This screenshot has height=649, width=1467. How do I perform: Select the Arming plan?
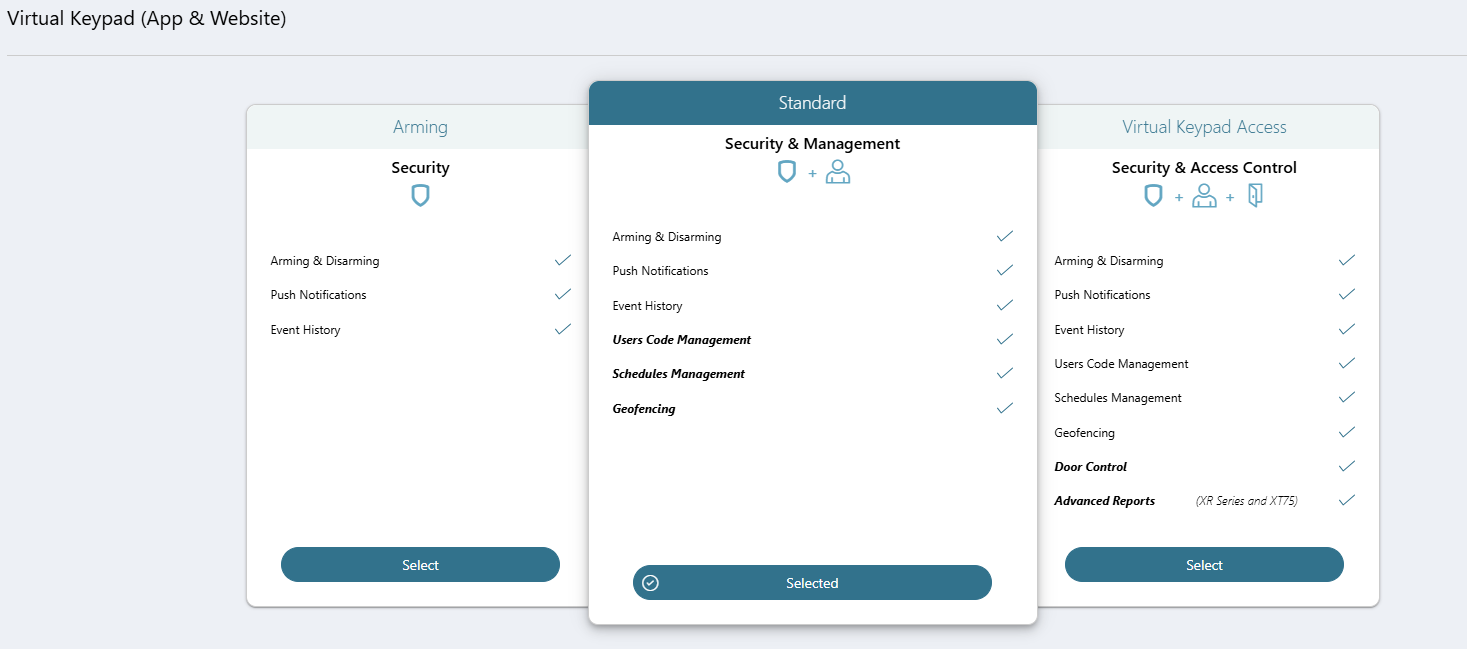(420, 565)
